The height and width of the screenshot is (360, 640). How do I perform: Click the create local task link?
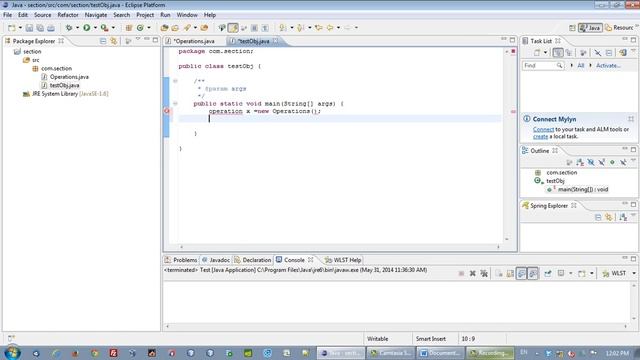540,137
